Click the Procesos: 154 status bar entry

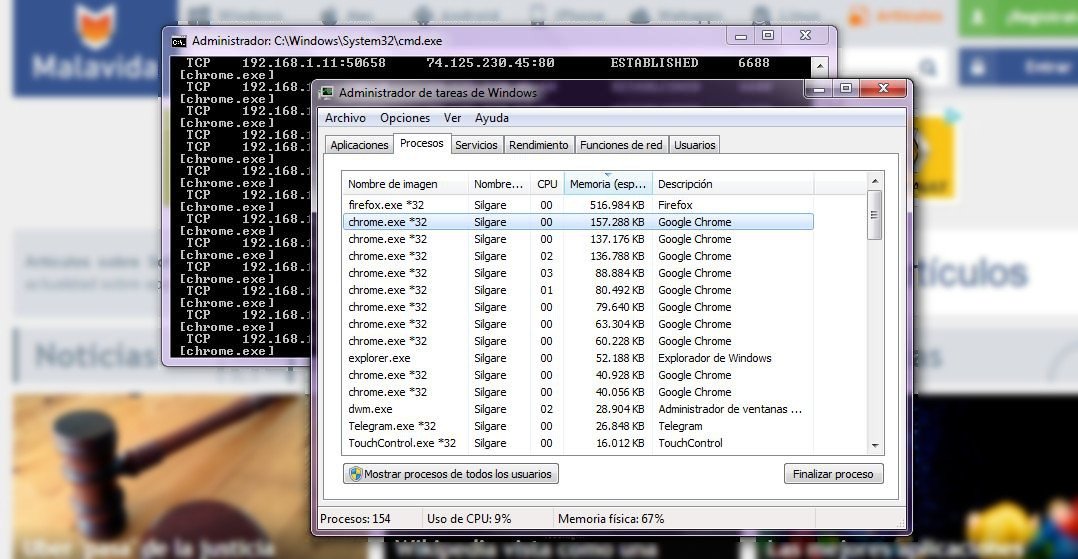[355, 518]
